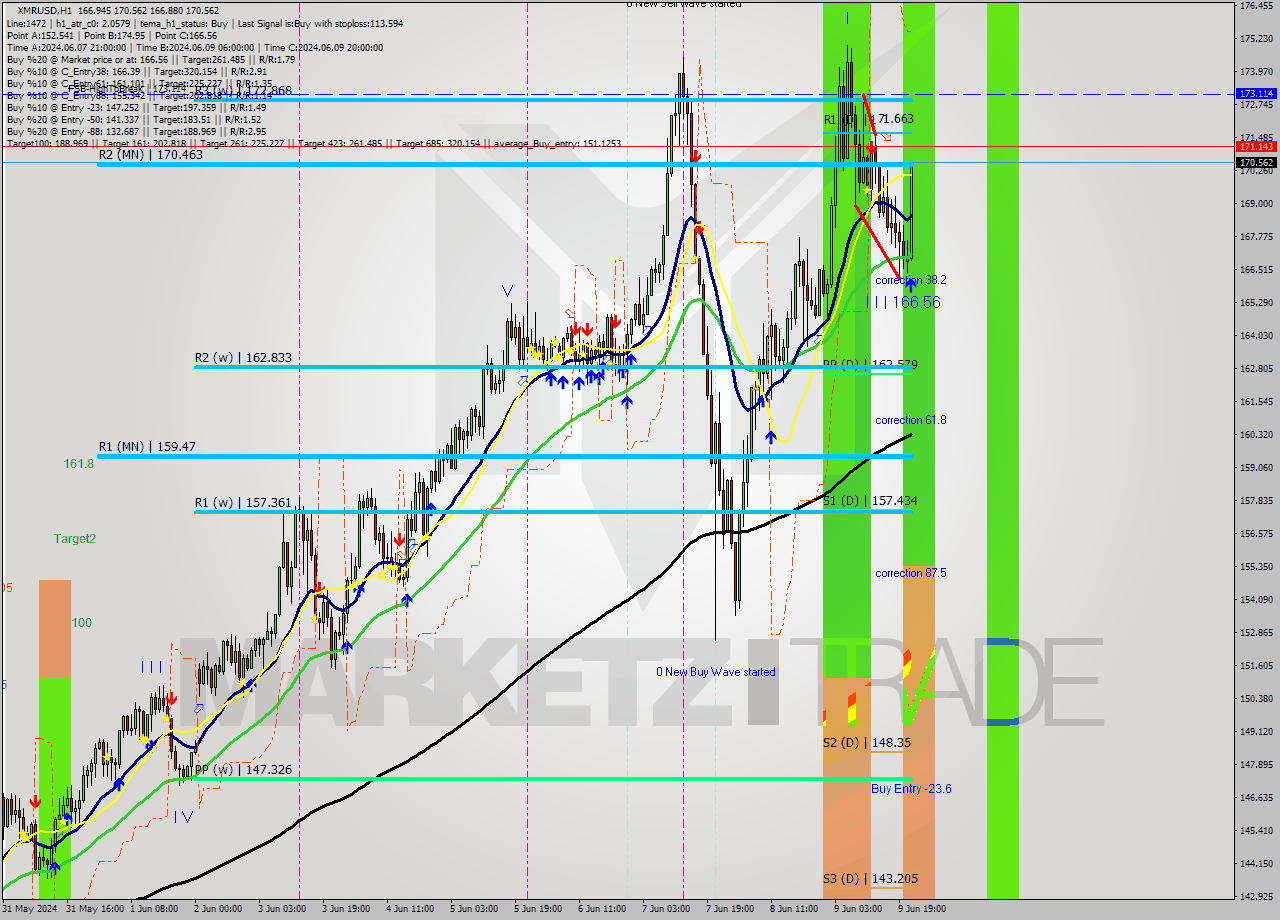Click the R1 (MN) | 159.47 label
Viewport: 1280px width, 920px height.
click(146, 447)
